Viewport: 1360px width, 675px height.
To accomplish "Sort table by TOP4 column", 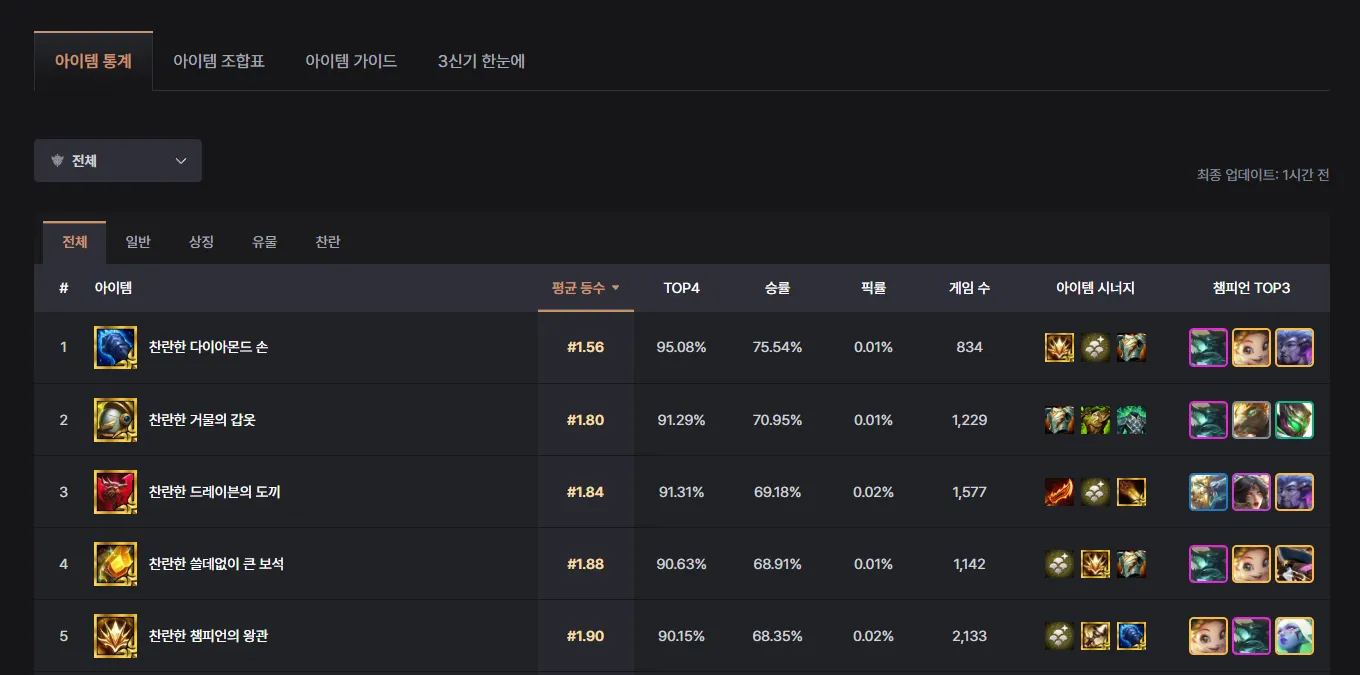I will [681, 288].
